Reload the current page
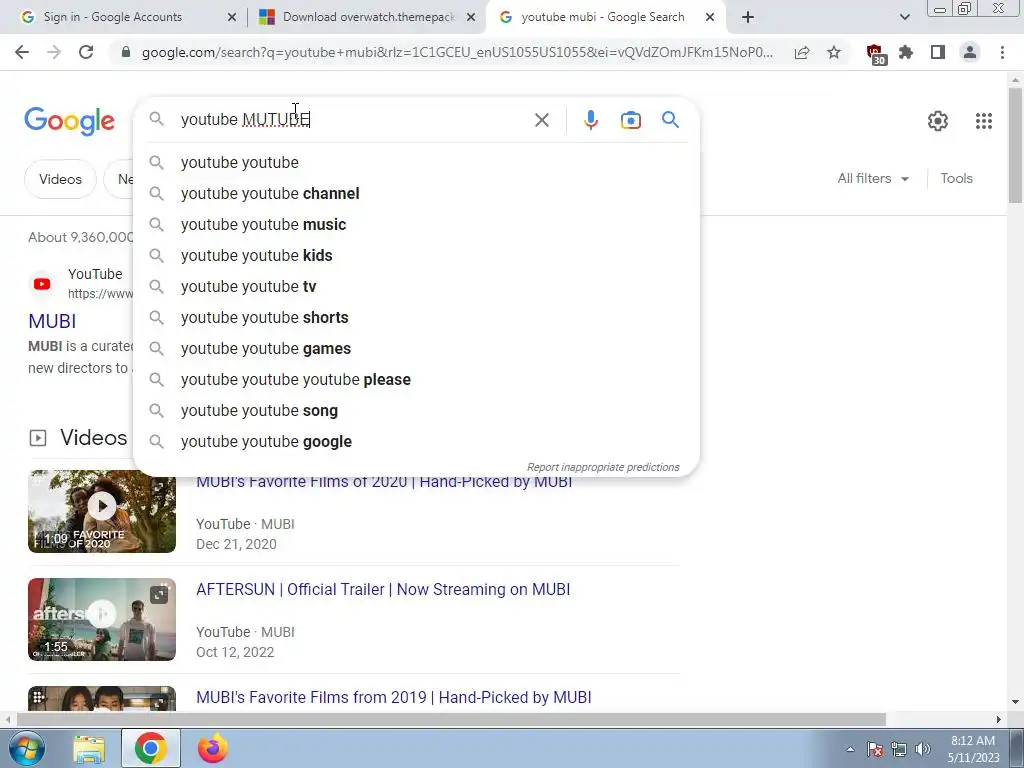The image size is (1024, 768). pos(86,52)
